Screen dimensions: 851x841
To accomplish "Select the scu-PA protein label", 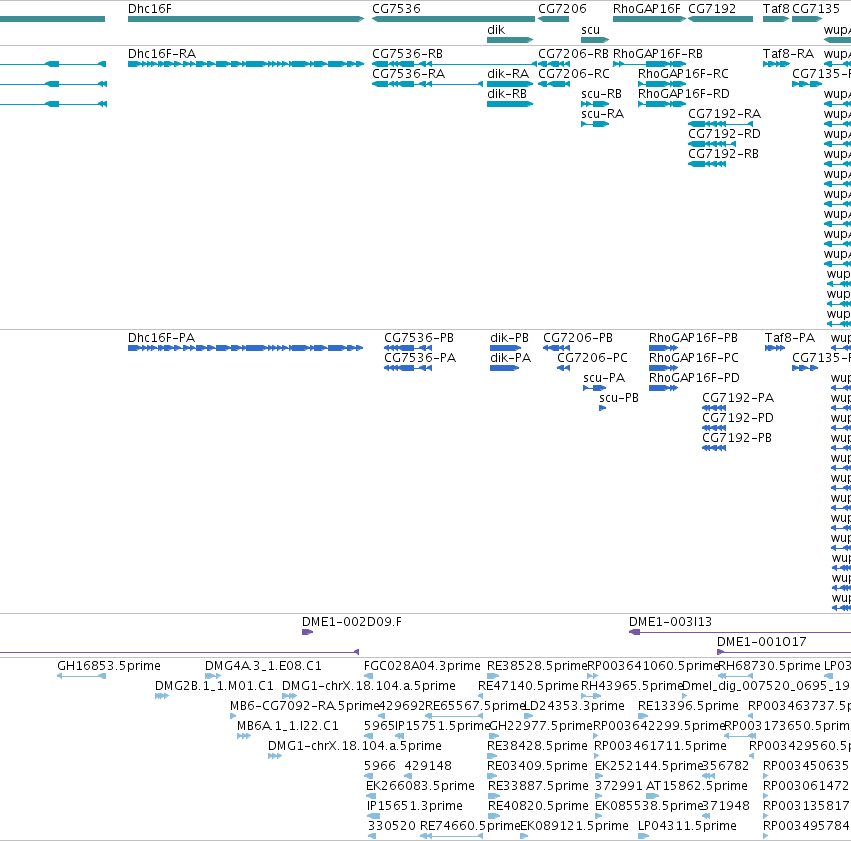I will (604, 378).
